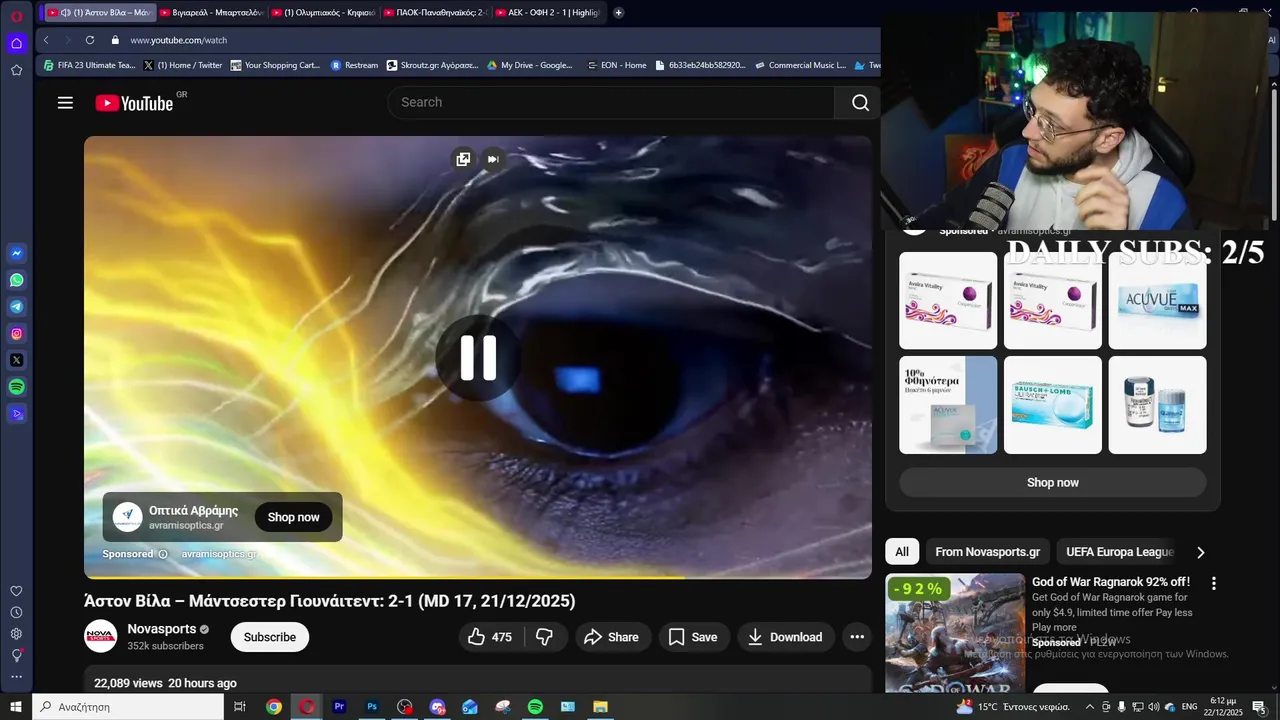Select the UEFA Europa League filter chip

tap(1119, 552)
